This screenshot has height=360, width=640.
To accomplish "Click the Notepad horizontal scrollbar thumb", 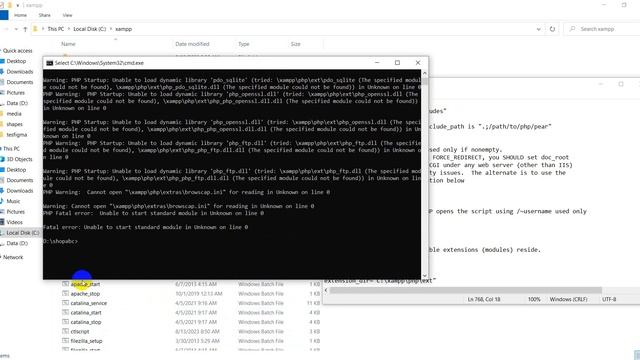I will (465, 290).
